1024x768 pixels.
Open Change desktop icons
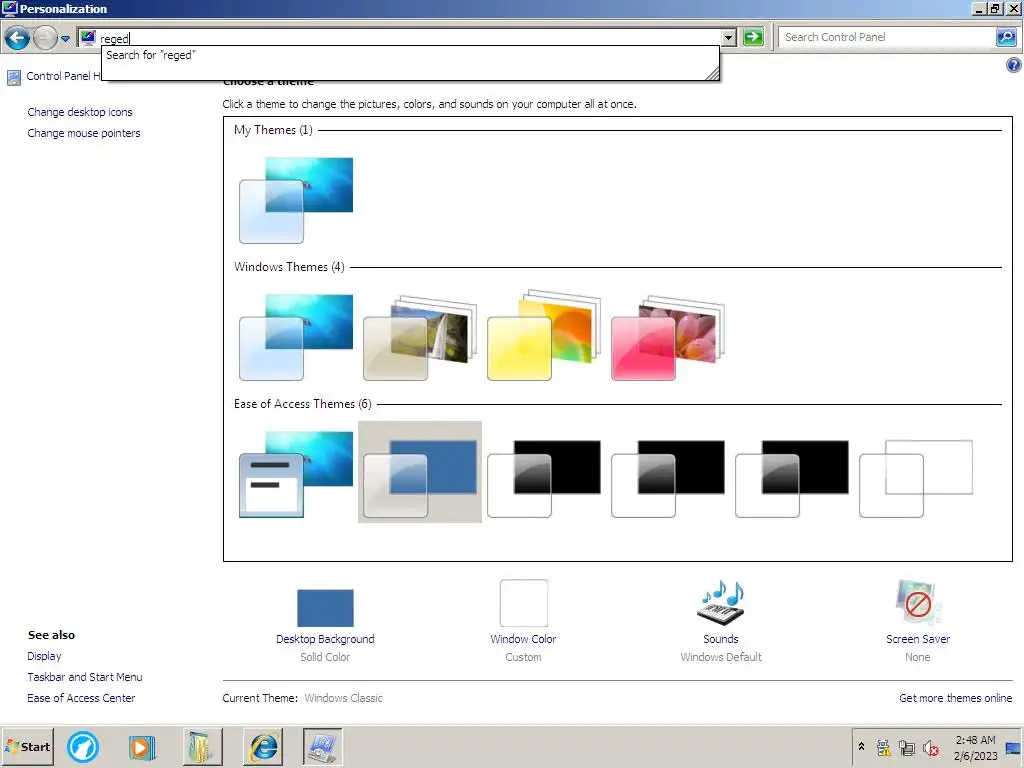tap(80, 112)
